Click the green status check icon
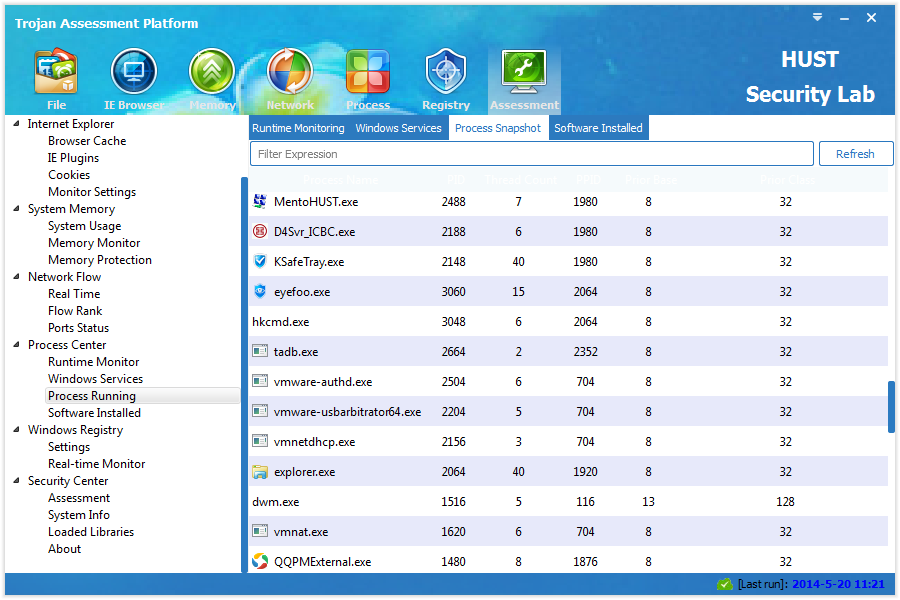Screen dimensions: 900x600 coord(725,584)
